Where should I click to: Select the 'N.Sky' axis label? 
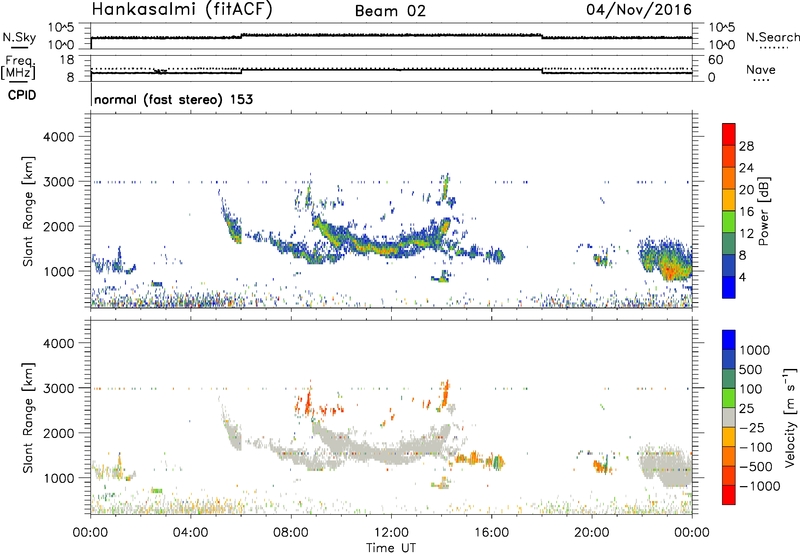pos(19,37)
